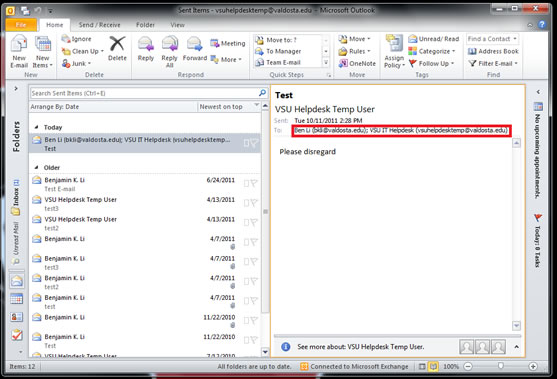Screen dimensions: 557x379
Task: Switch to the Calendar view
Action: click(17, 299)
